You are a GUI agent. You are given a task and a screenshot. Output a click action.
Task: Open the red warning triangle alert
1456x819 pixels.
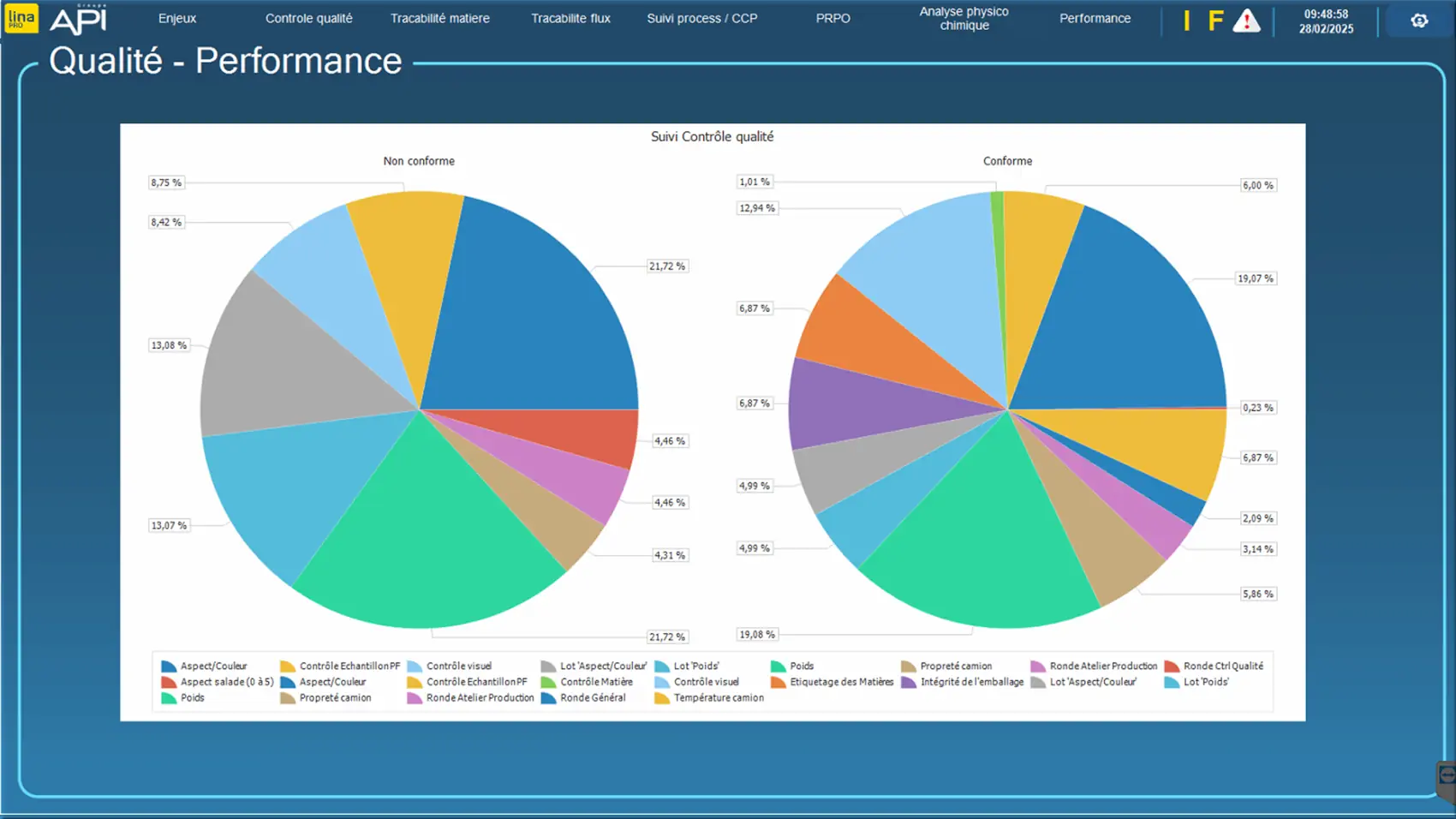(x=1246, y=21)
